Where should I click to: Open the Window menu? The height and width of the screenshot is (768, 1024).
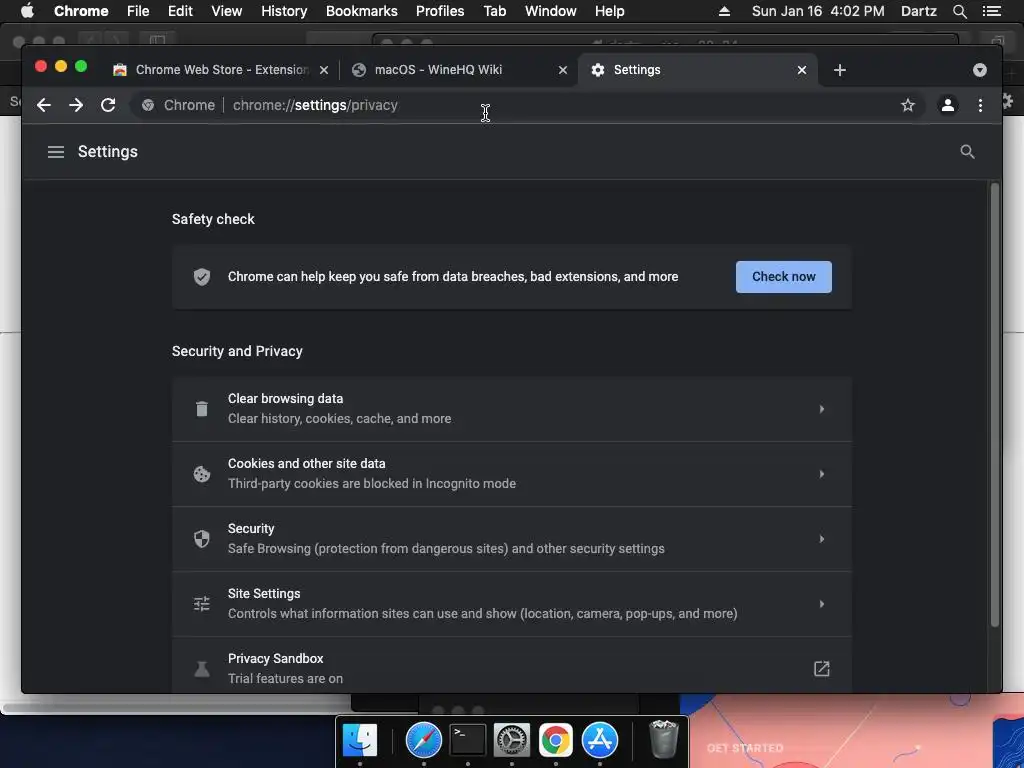pos(551,11)
